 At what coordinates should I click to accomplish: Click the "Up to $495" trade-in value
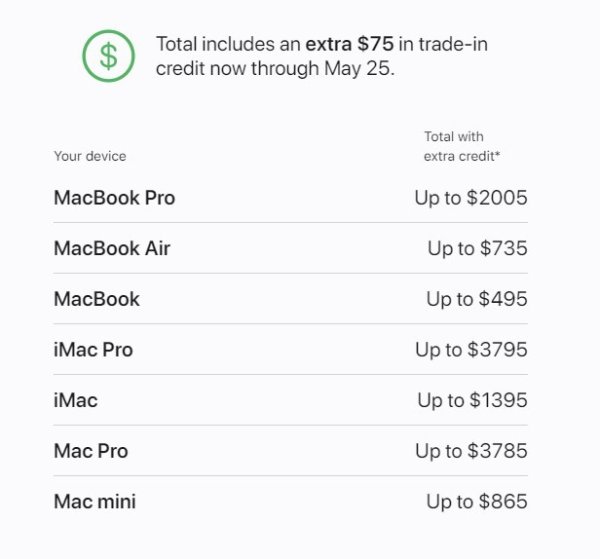[x=476, y=299]
